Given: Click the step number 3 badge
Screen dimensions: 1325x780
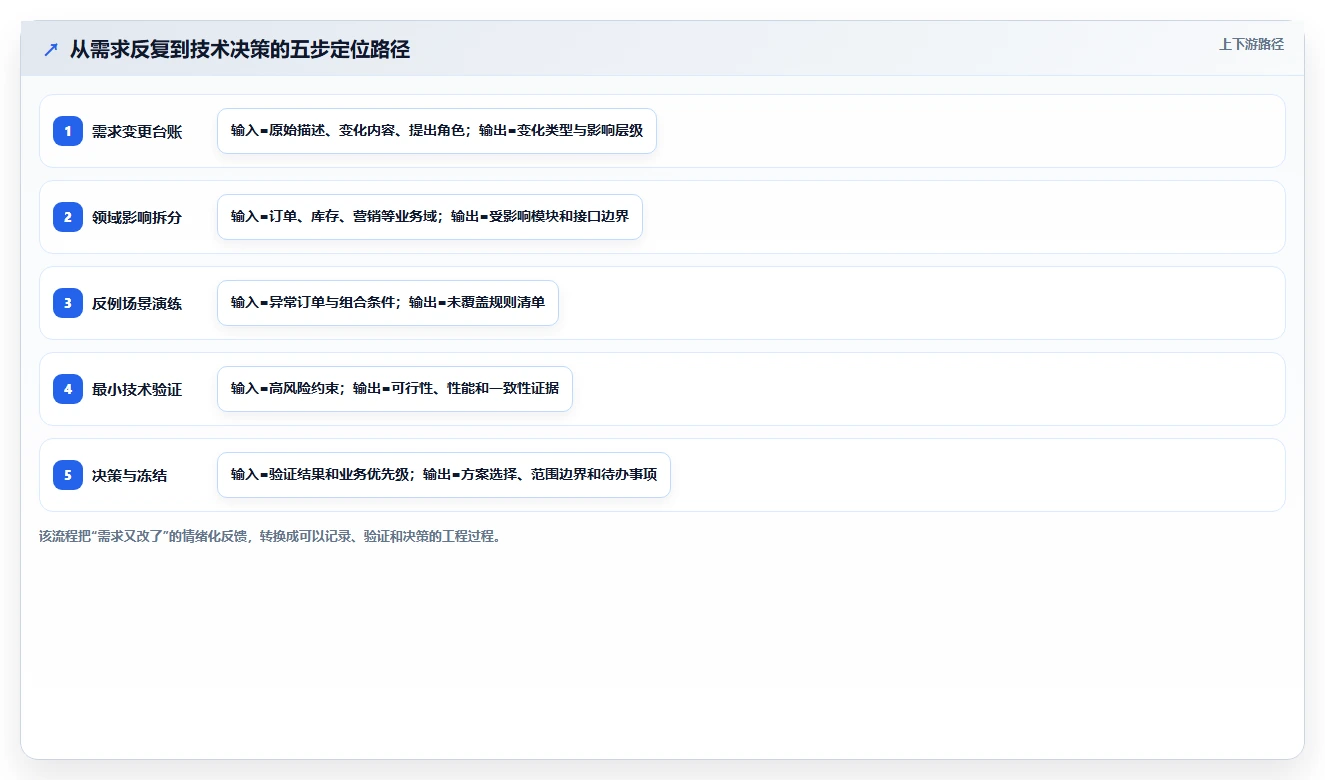Looking at the screenshot, I should (68, 303).
